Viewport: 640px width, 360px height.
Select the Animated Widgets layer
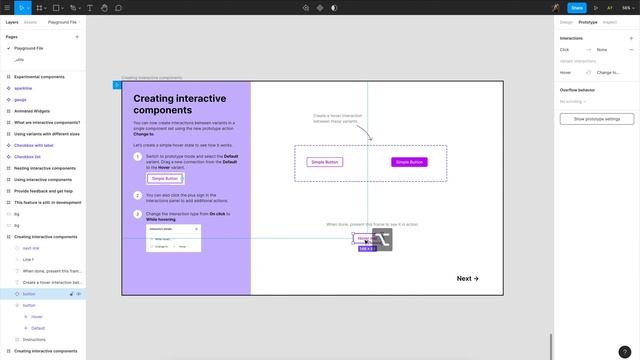point(32,111)
